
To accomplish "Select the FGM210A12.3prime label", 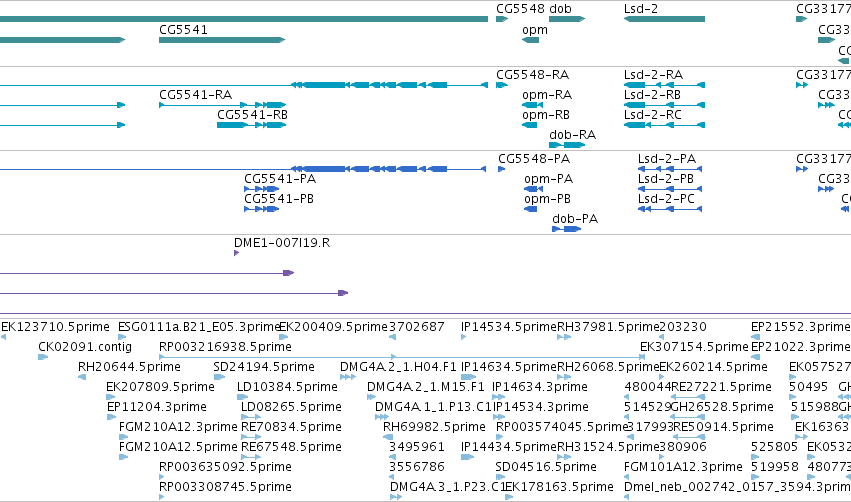I will pos(178,427).
